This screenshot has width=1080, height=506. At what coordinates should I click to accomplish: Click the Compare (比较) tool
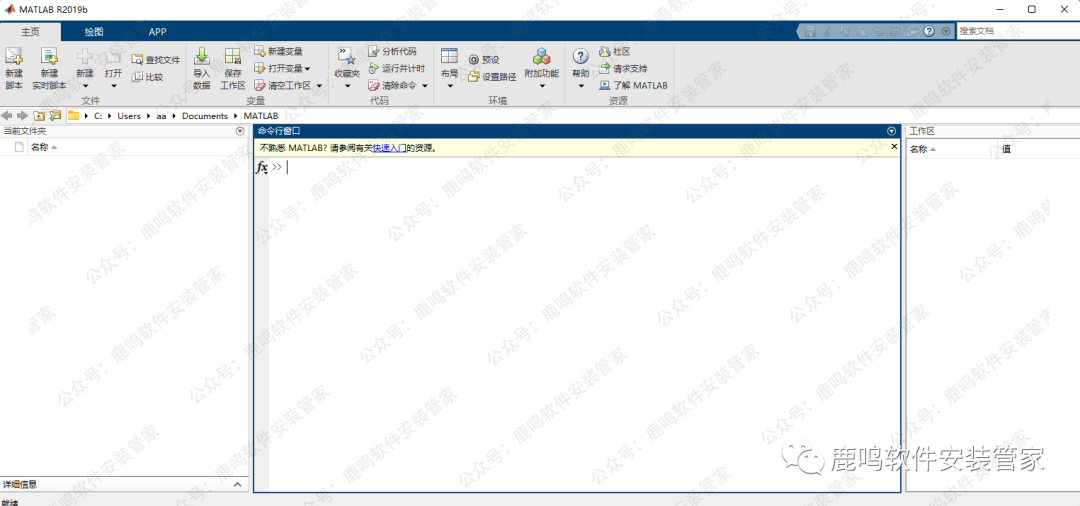pos(147,76)
